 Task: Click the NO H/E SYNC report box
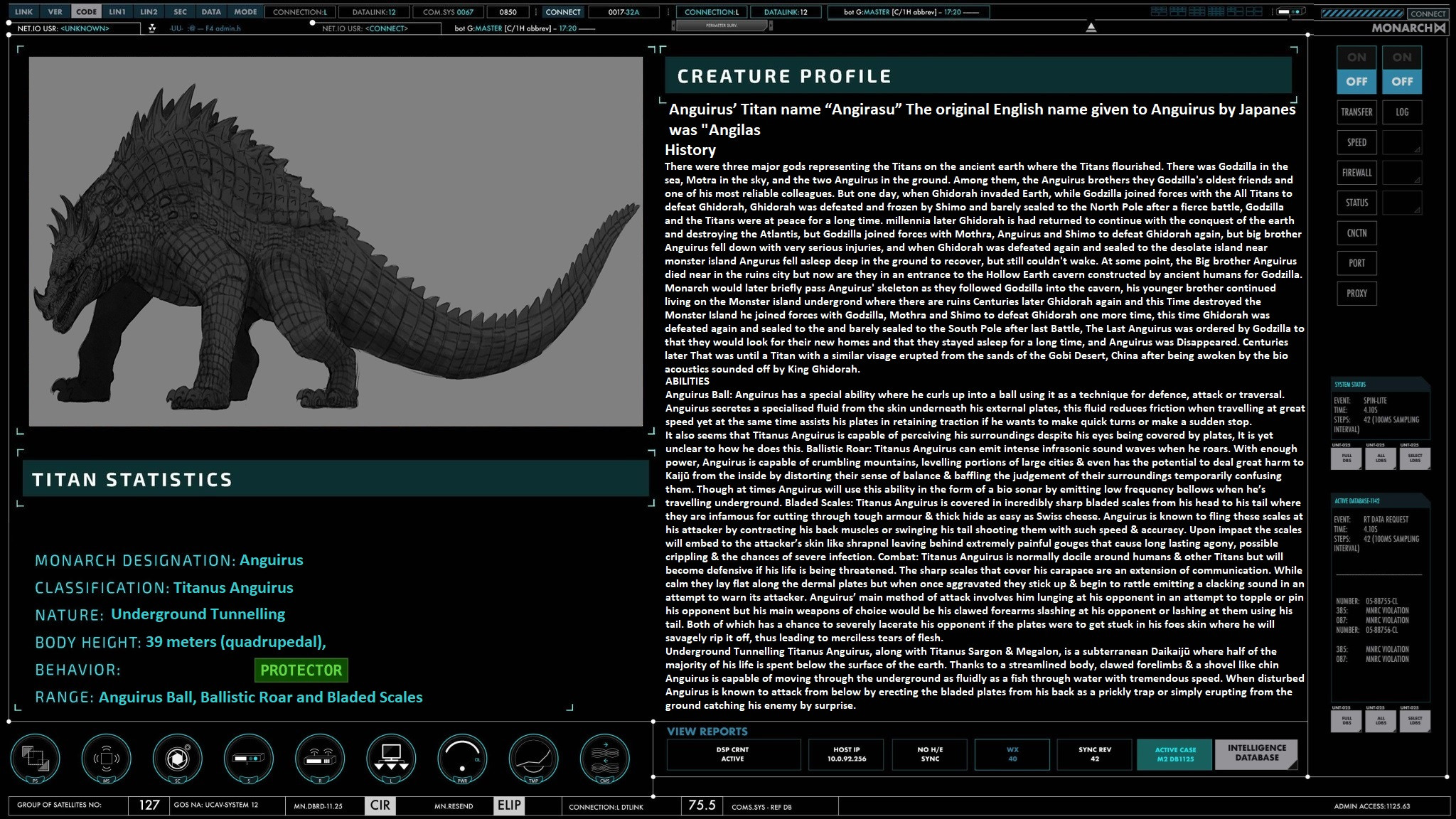[x=930, y=754]
